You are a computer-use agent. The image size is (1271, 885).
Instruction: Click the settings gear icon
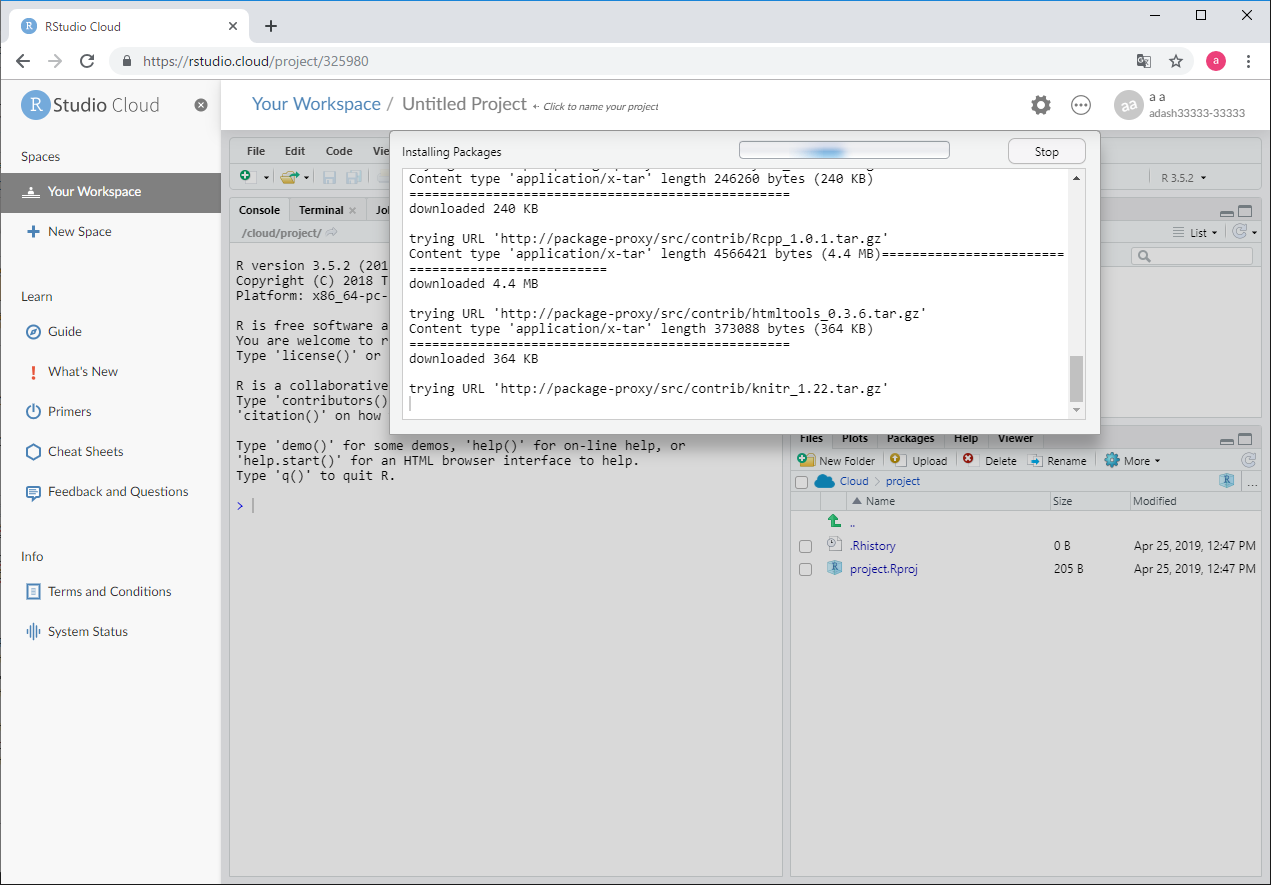pyautogui.click(x=1041, y=105)
